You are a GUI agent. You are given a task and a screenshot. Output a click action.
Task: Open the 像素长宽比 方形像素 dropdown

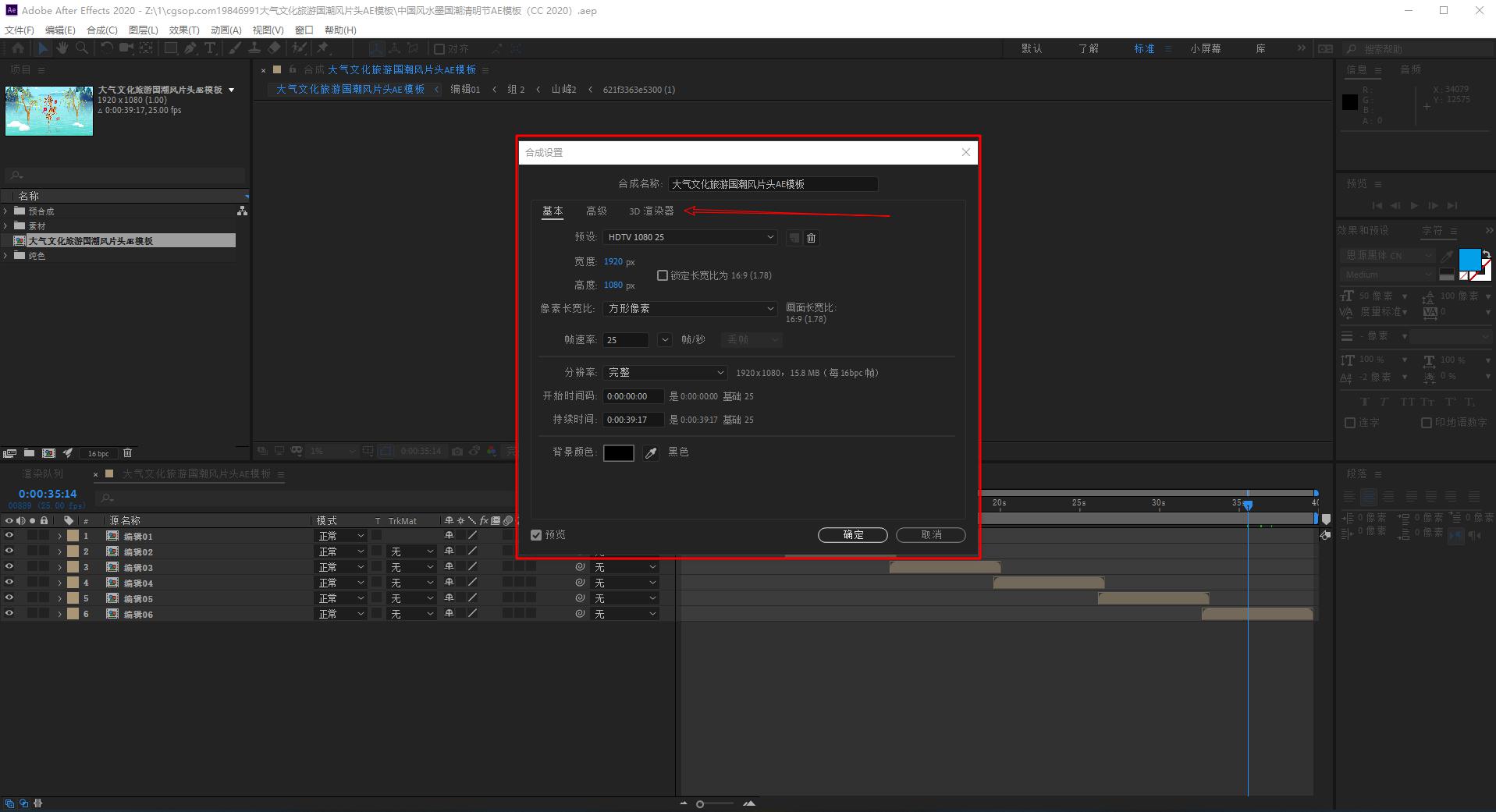(690, 309)
